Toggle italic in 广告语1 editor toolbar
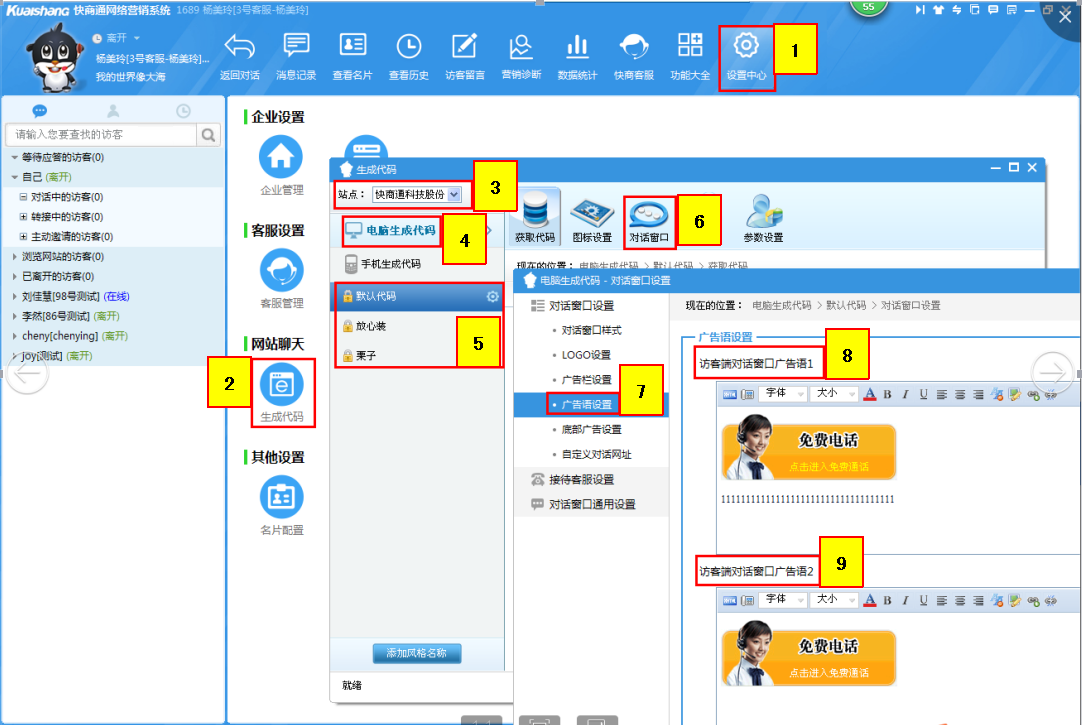 click(x=905, y=395)
